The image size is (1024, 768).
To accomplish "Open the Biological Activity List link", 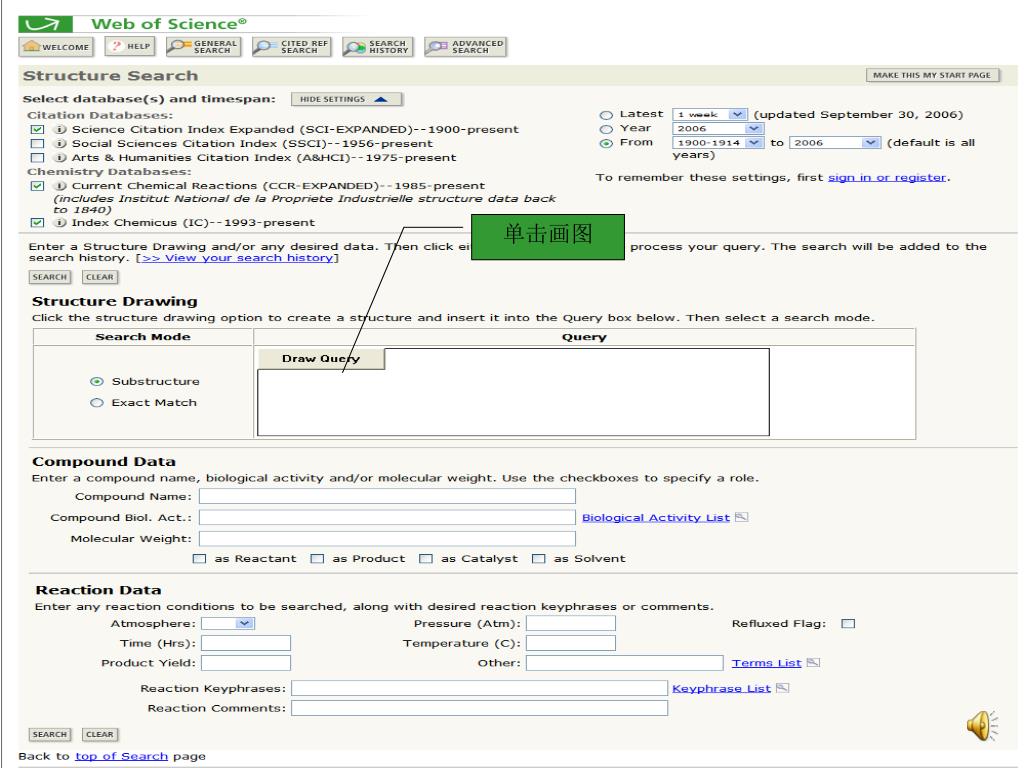I will [656, 518].
